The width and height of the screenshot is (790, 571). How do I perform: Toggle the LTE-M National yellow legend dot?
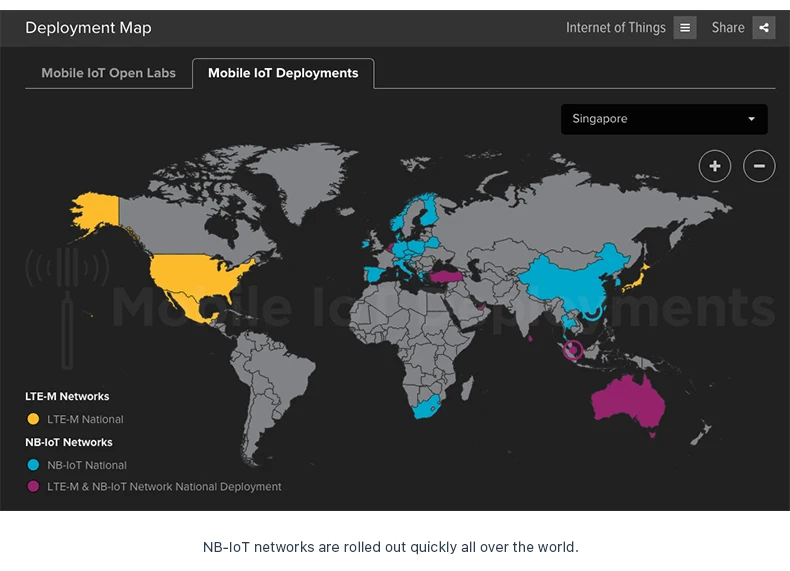pos(33,419)
